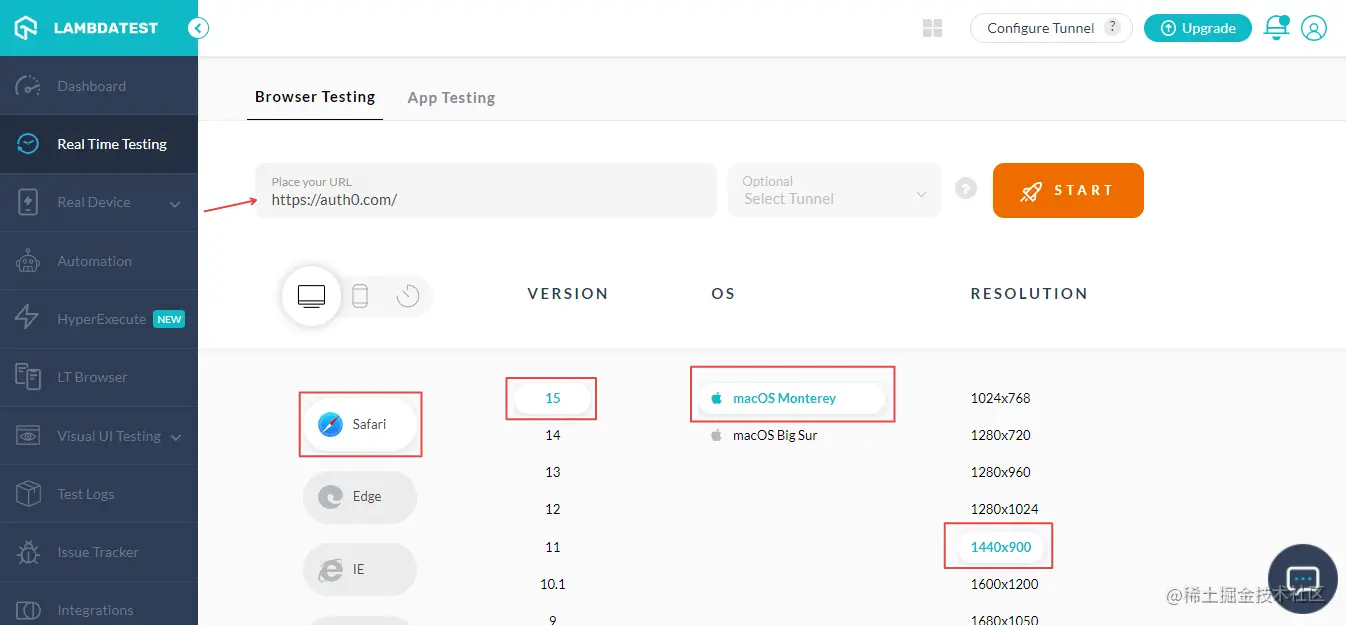The width and height of the screenshot is (1346, 625).
Task: Open the notification bell
Action: [1276, 28]
